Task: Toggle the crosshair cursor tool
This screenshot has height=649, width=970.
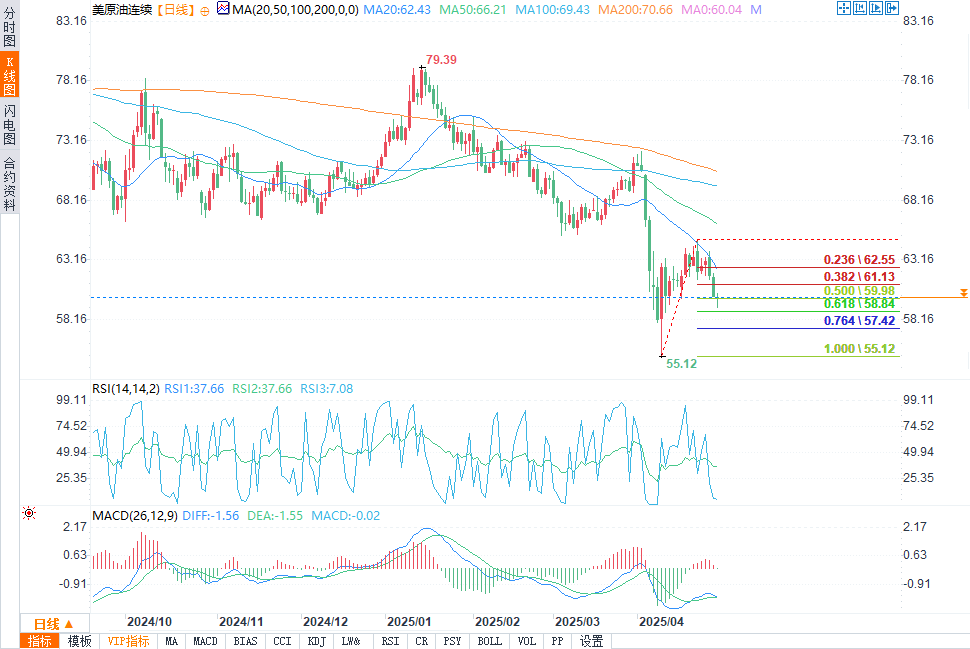Action: (x=844, y=8)
